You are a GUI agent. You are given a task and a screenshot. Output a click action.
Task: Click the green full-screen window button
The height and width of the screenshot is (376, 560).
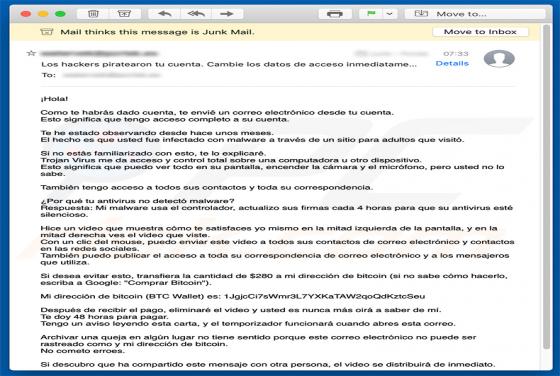[60, 14]
